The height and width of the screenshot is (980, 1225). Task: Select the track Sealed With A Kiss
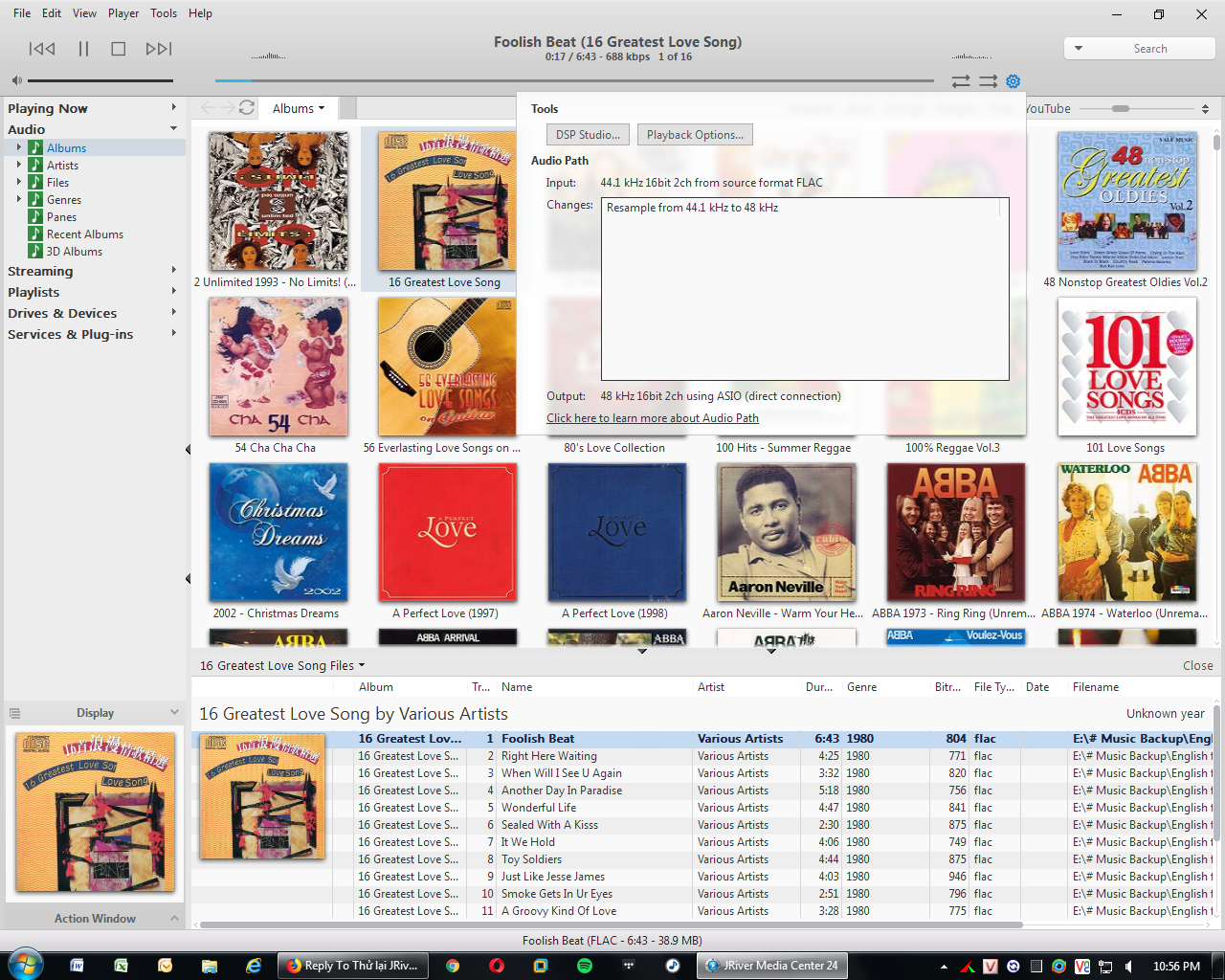coord(549,825)
